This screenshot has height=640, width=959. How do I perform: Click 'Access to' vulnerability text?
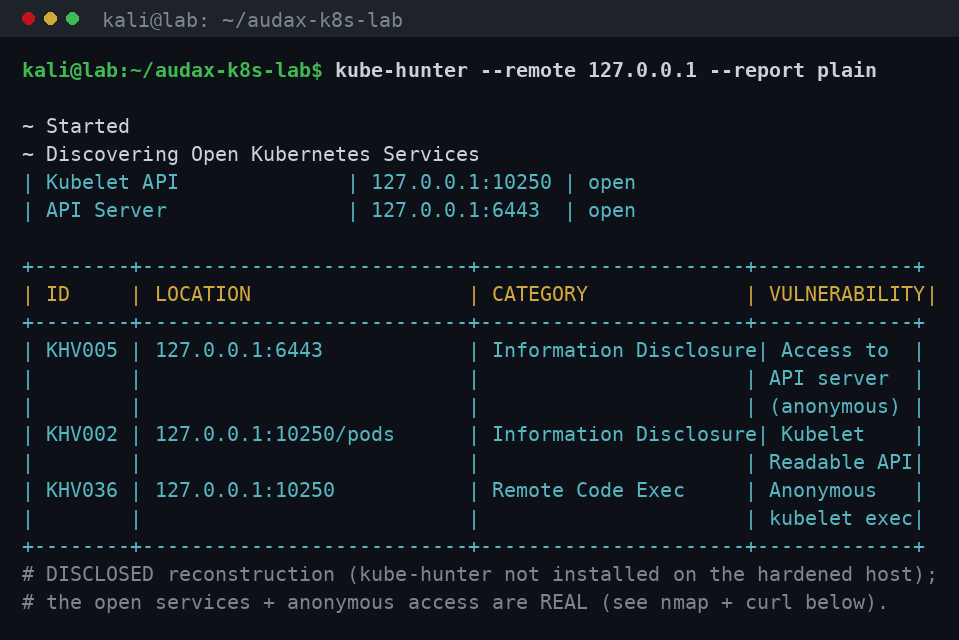tap(834, 351)
